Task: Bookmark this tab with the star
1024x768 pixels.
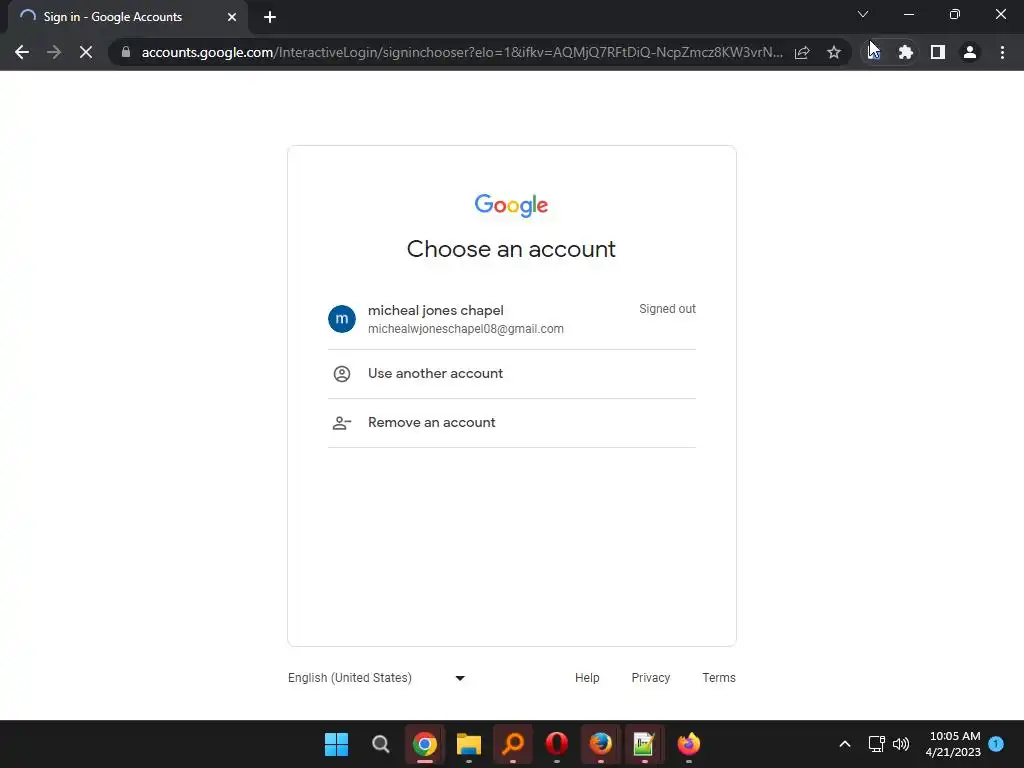Action: coord(834,52)
